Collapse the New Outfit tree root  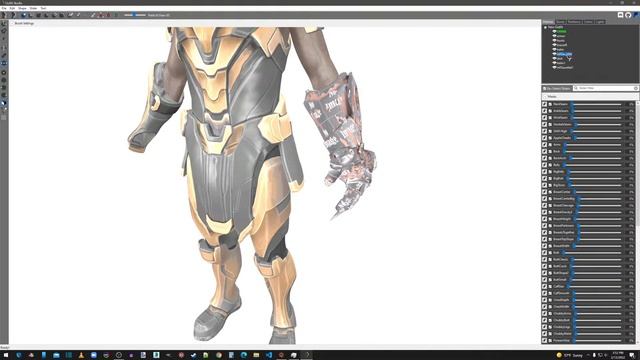(x=546, y=27)
